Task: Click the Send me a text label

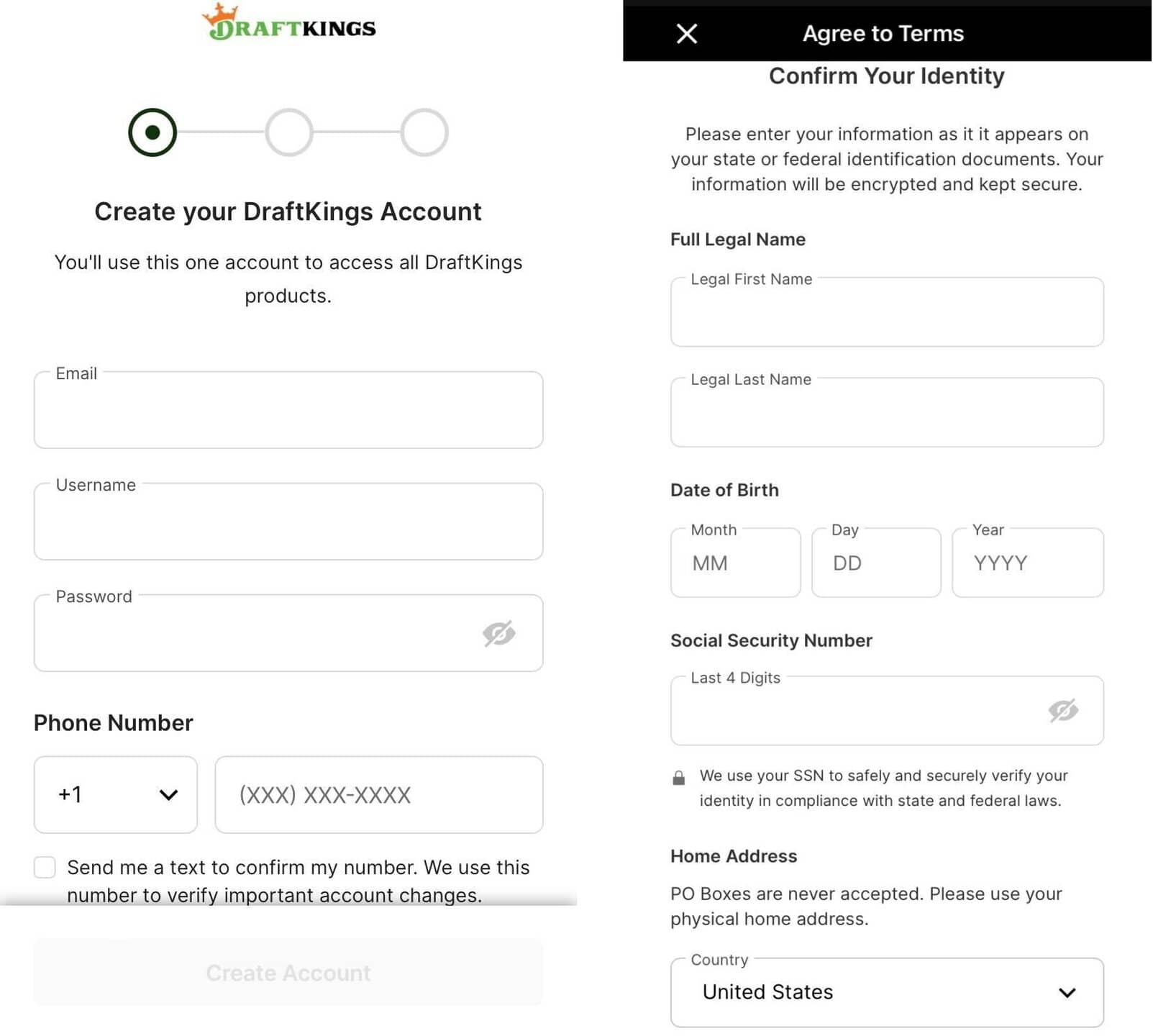Action: click(x=298, y=881)
